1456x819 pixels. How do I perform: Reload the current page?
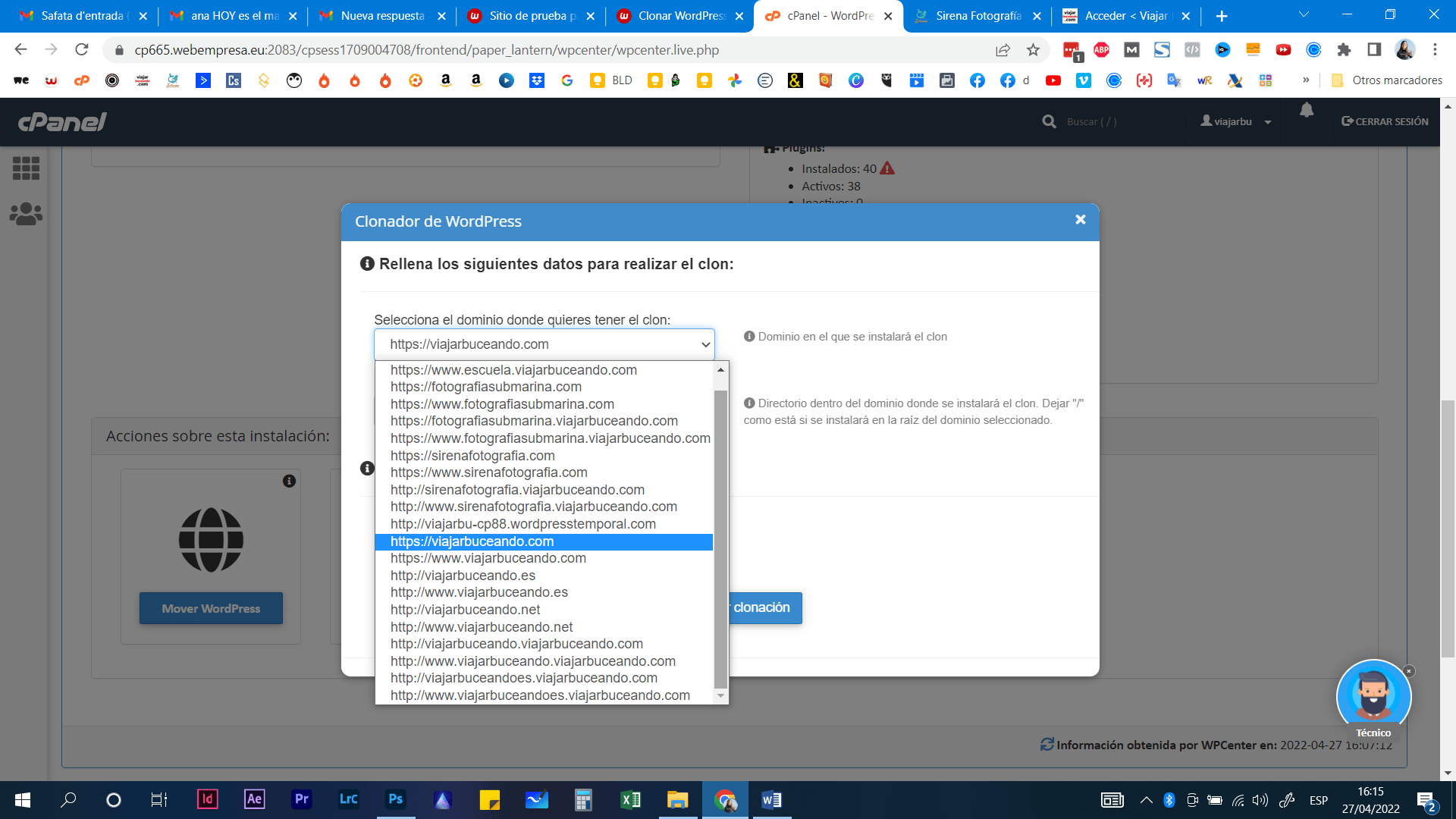82,49
